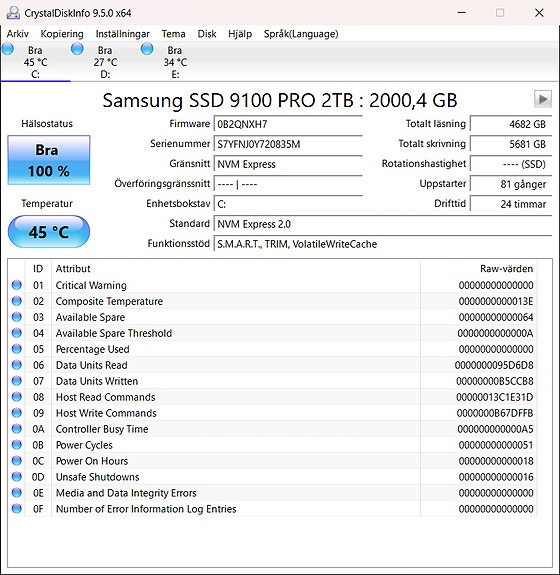Open the Arkiv menu
Image resolution: width=560 pixels, height=575 pixels.
point(18,34)
